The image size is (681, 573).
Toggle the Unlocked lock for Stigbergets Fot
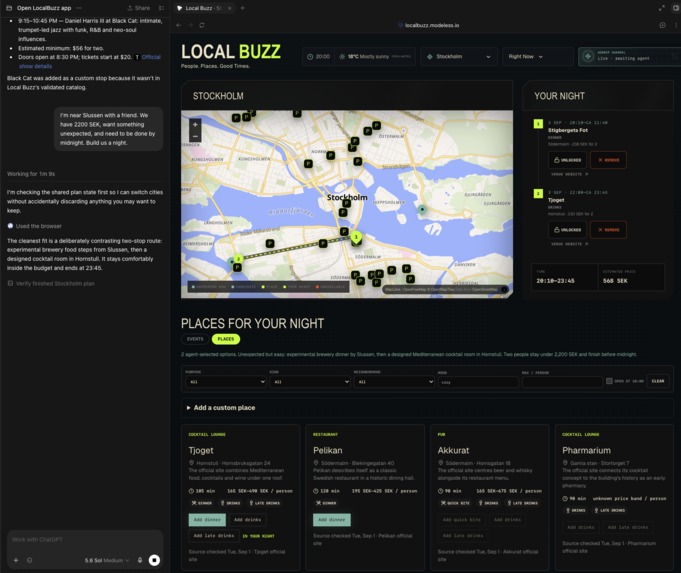tap(567, 160)
